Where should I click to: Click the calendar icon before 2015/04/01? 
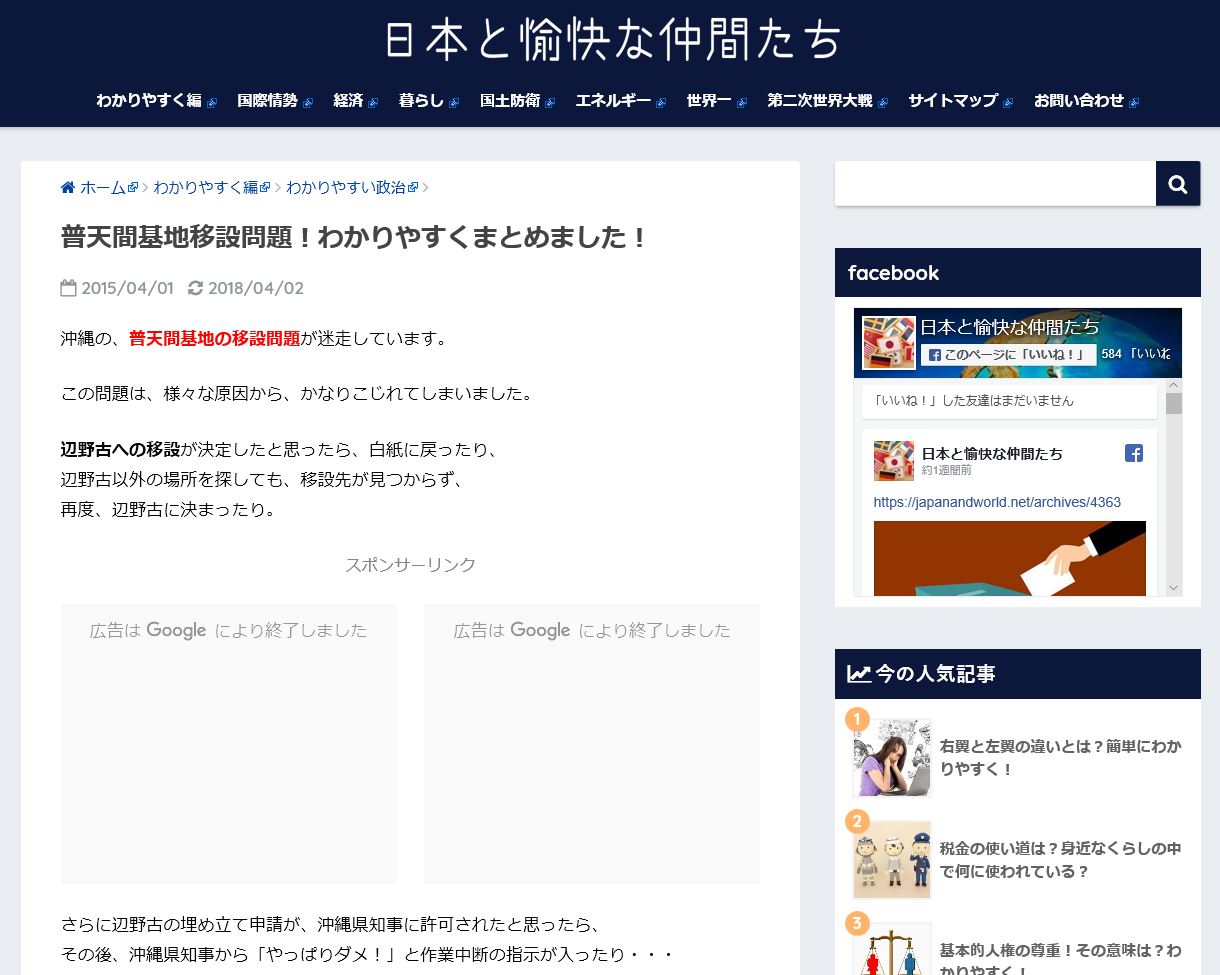68,288
